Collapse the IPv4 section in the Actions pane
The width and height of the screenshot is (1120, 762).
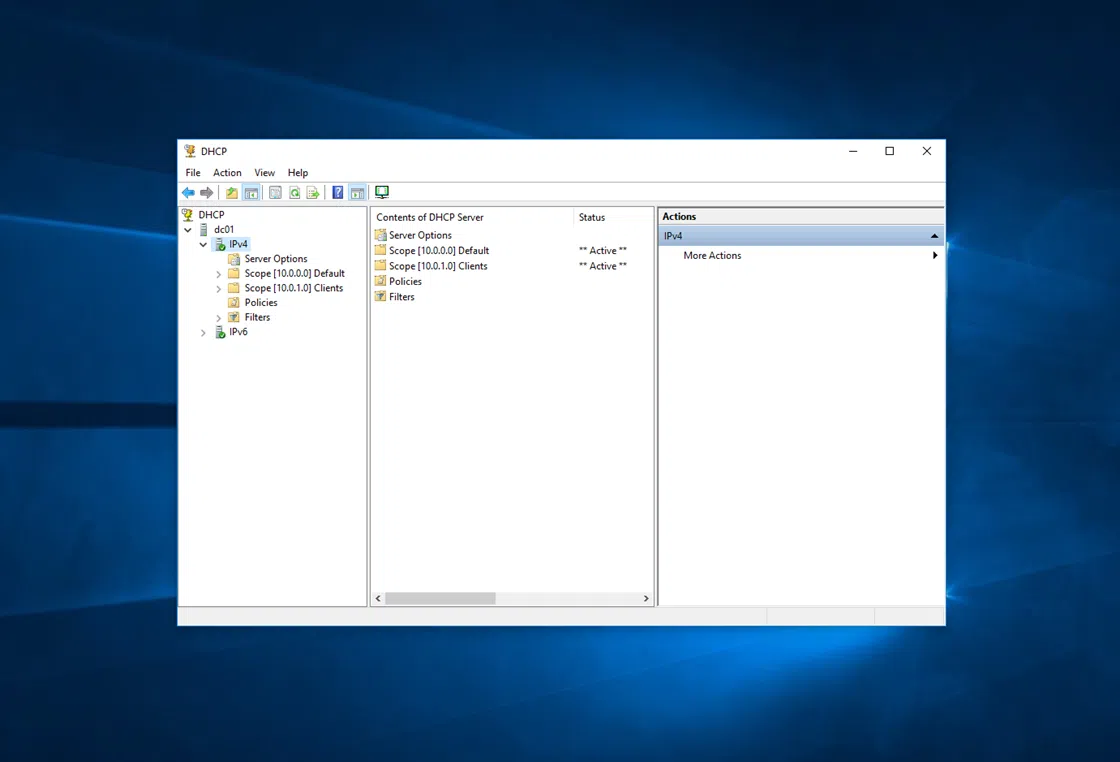point(934,235)
